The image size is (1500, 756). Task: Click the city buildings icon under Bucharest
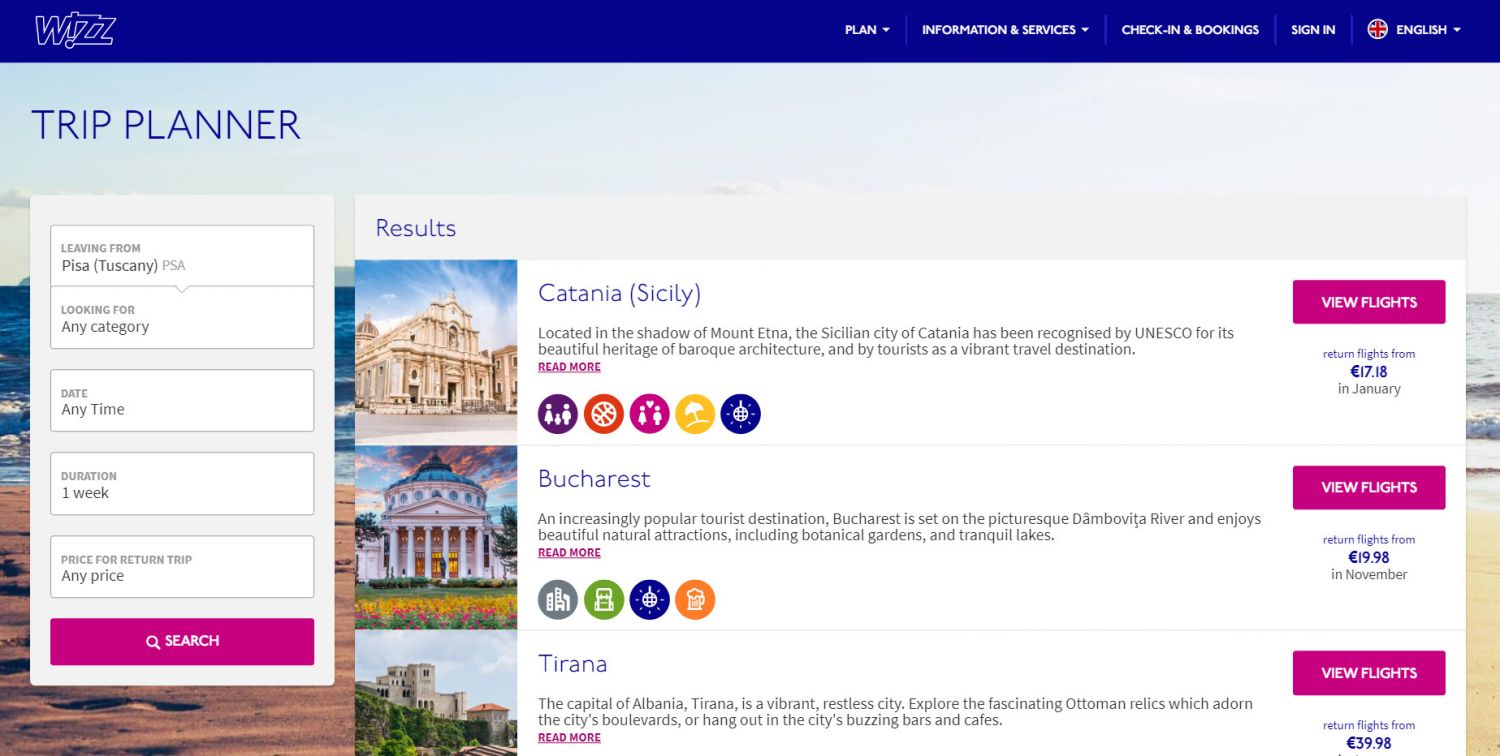[x=558, y=600]
